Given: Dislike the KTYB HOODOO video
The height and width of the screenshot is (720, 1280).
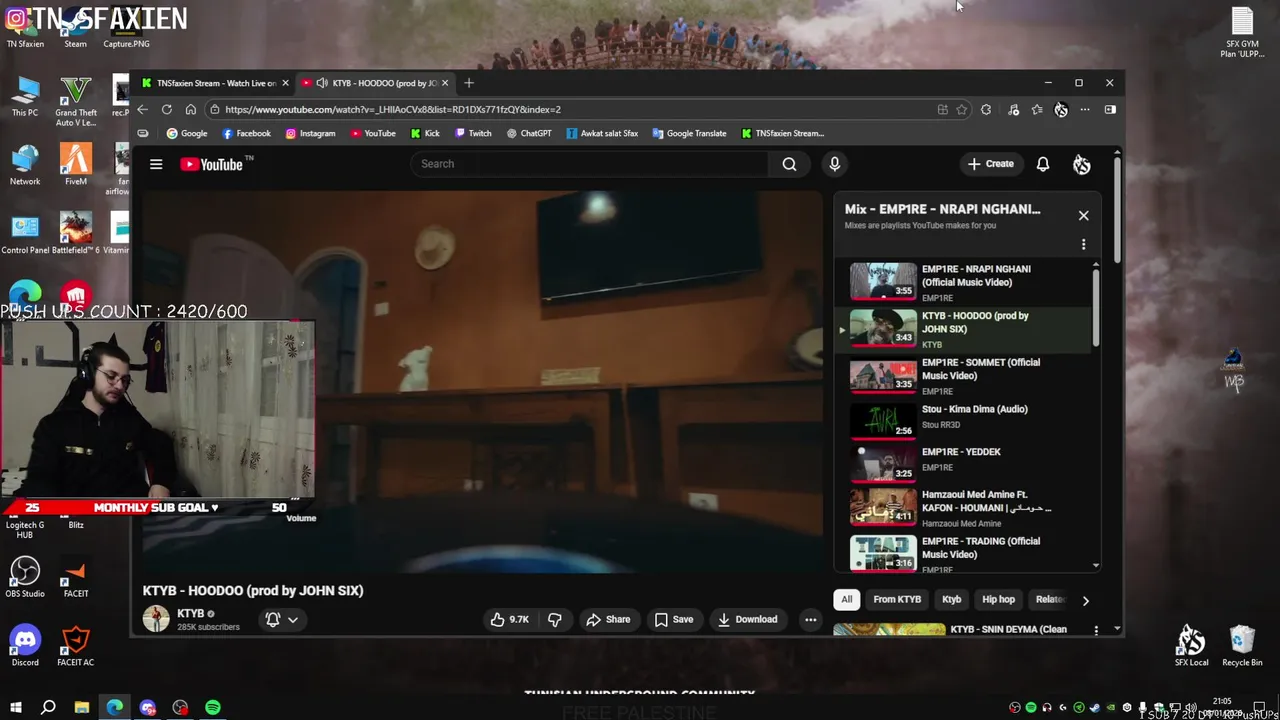Looking at the screenshot, I should [x=554, y=619].
